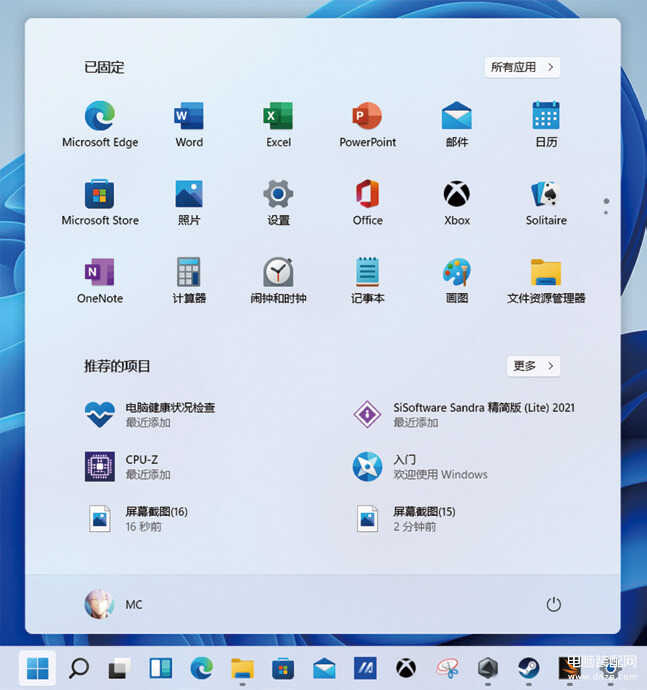Open blue slashed-A app on taskbar
647x690 pixels.
coord(365,668)
